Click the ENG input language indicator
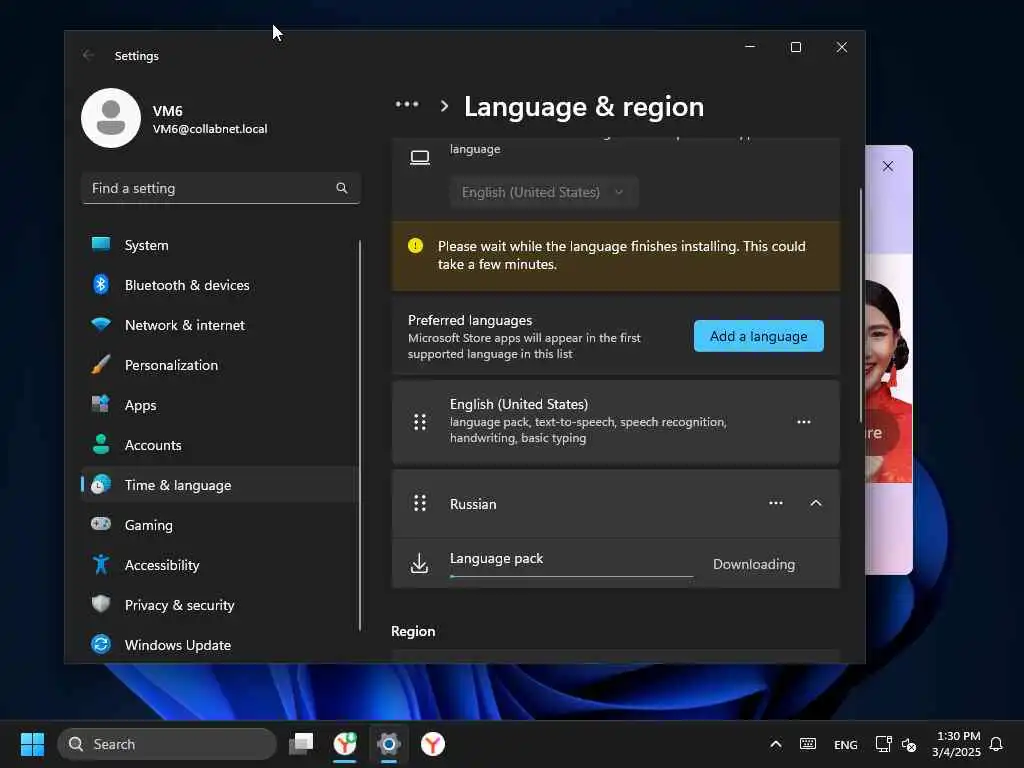This screenshot has width=1024, height=768. pos(846,744)
